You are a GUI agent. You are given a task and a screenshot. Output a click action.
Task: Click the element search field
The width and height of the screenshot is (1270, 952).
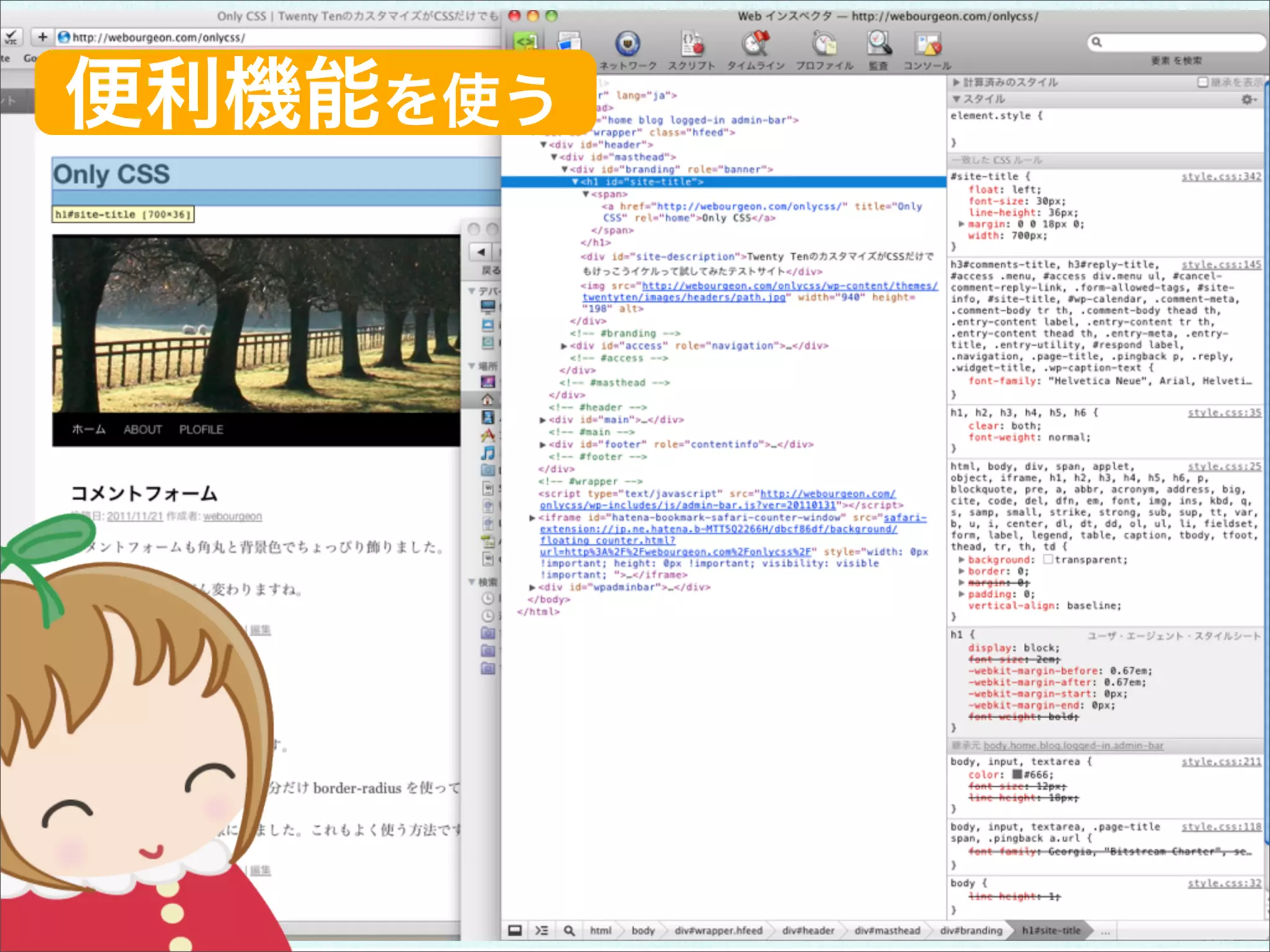pyautogui.click(x=1178, y=42)
